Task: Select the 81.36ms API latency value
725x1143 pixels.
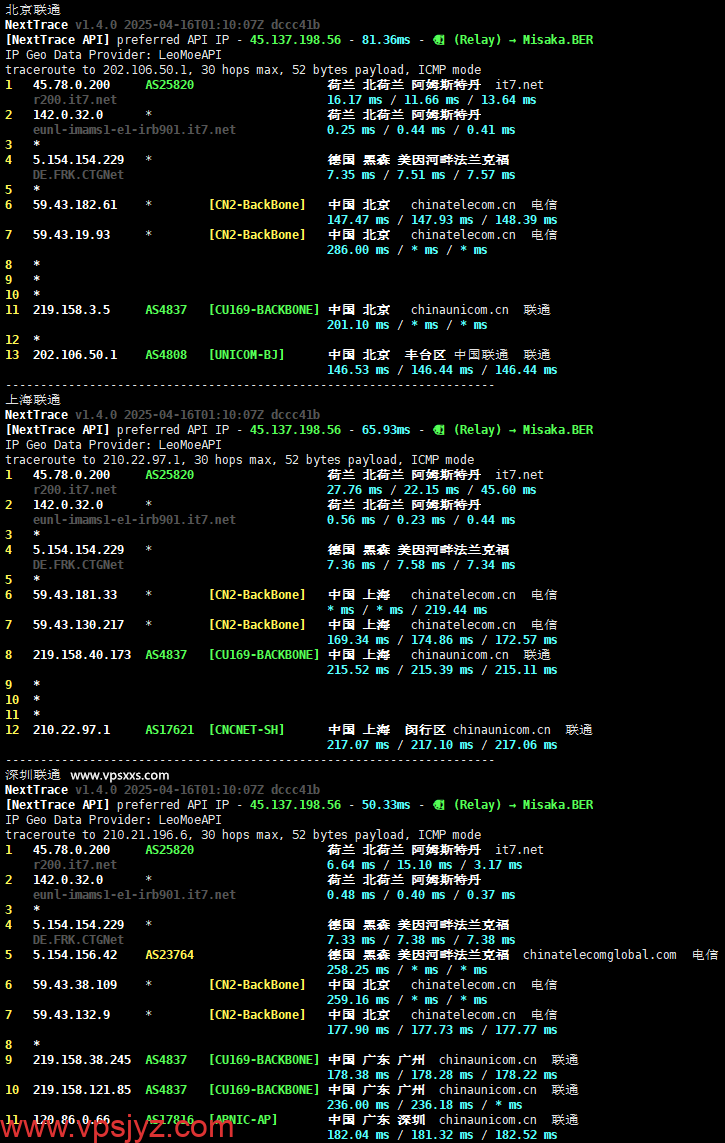Action: [386, 39]
